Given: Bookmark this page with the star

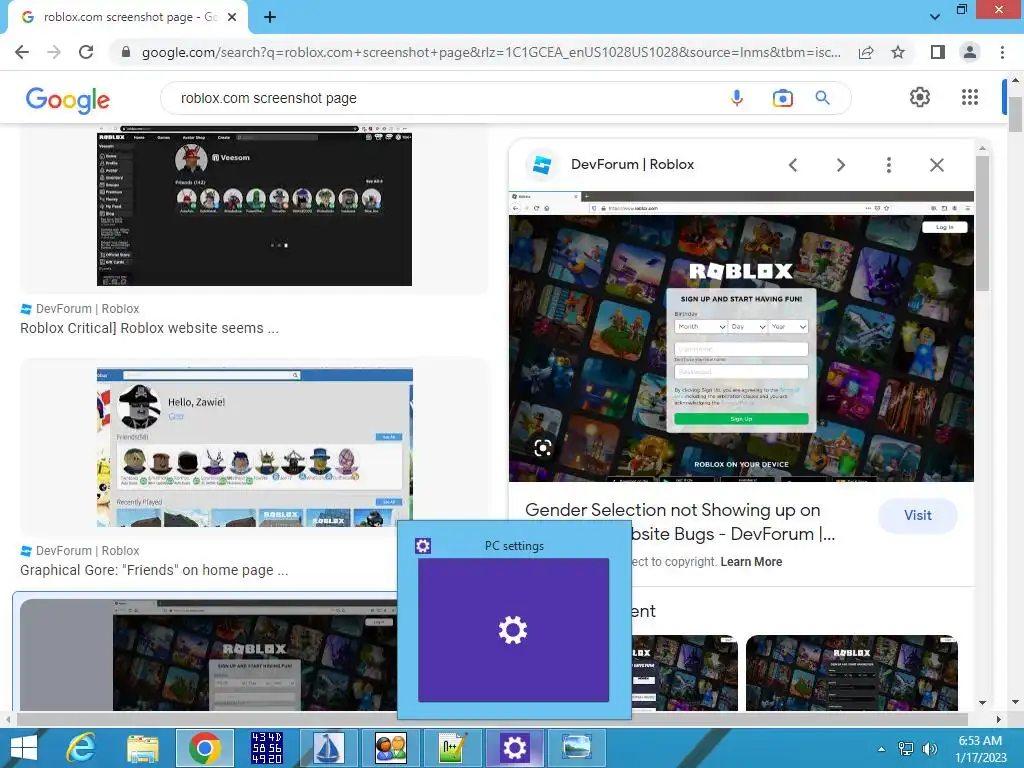Looking at the screenshot, I should click(898, 52).
